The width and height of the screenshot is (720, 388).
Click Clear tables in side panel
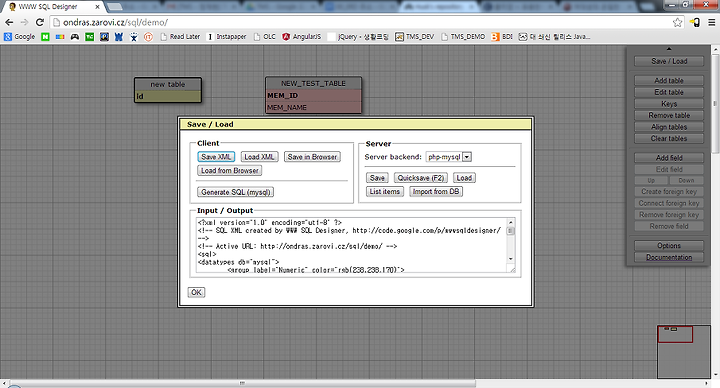pyautogui.click(x=669, y=138)
